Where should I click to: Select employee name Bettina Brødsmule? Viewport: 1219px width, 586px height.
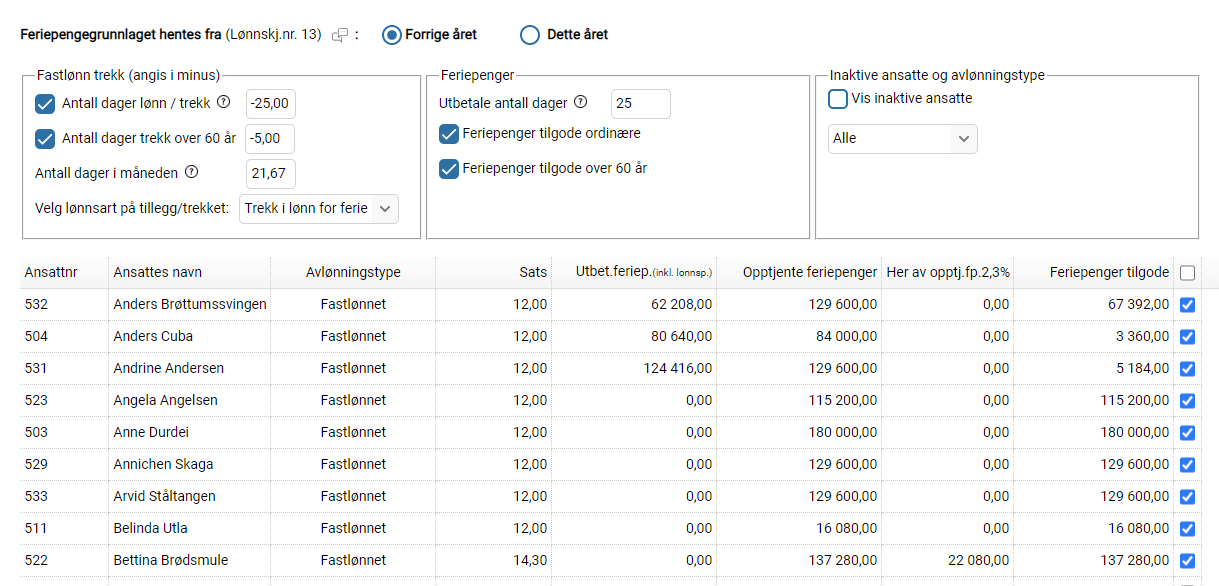[170, 560]
